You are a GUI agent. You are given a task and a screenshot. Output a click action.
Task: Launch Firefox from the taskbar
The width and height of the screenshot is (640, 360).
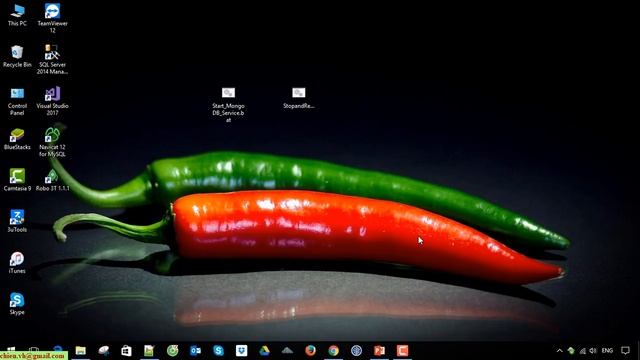coord(311,350)
